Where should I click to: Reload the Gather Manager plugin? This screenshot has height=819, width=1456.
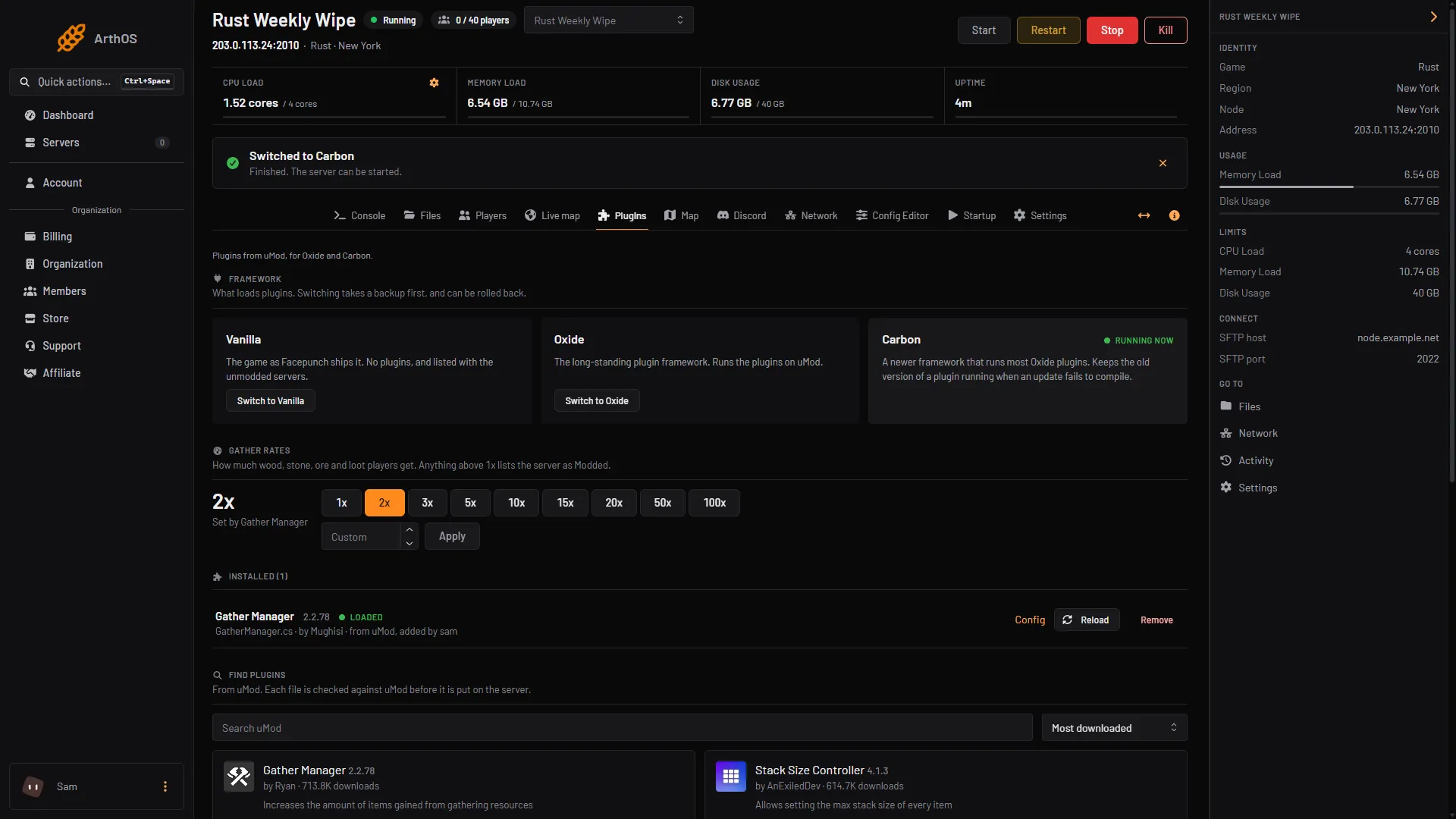pos(1087,620)
